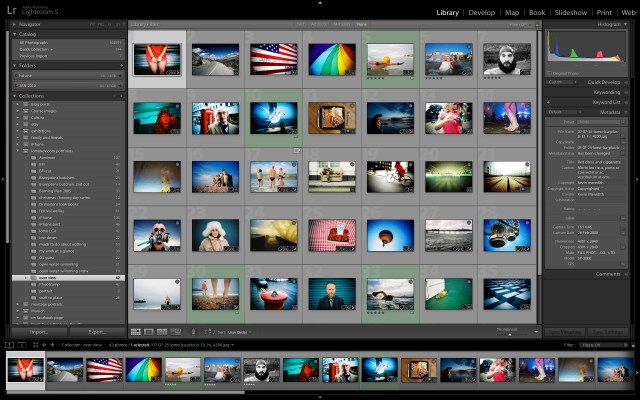Select Navigator 1:1 zoom option

click(x=109, y=24)
